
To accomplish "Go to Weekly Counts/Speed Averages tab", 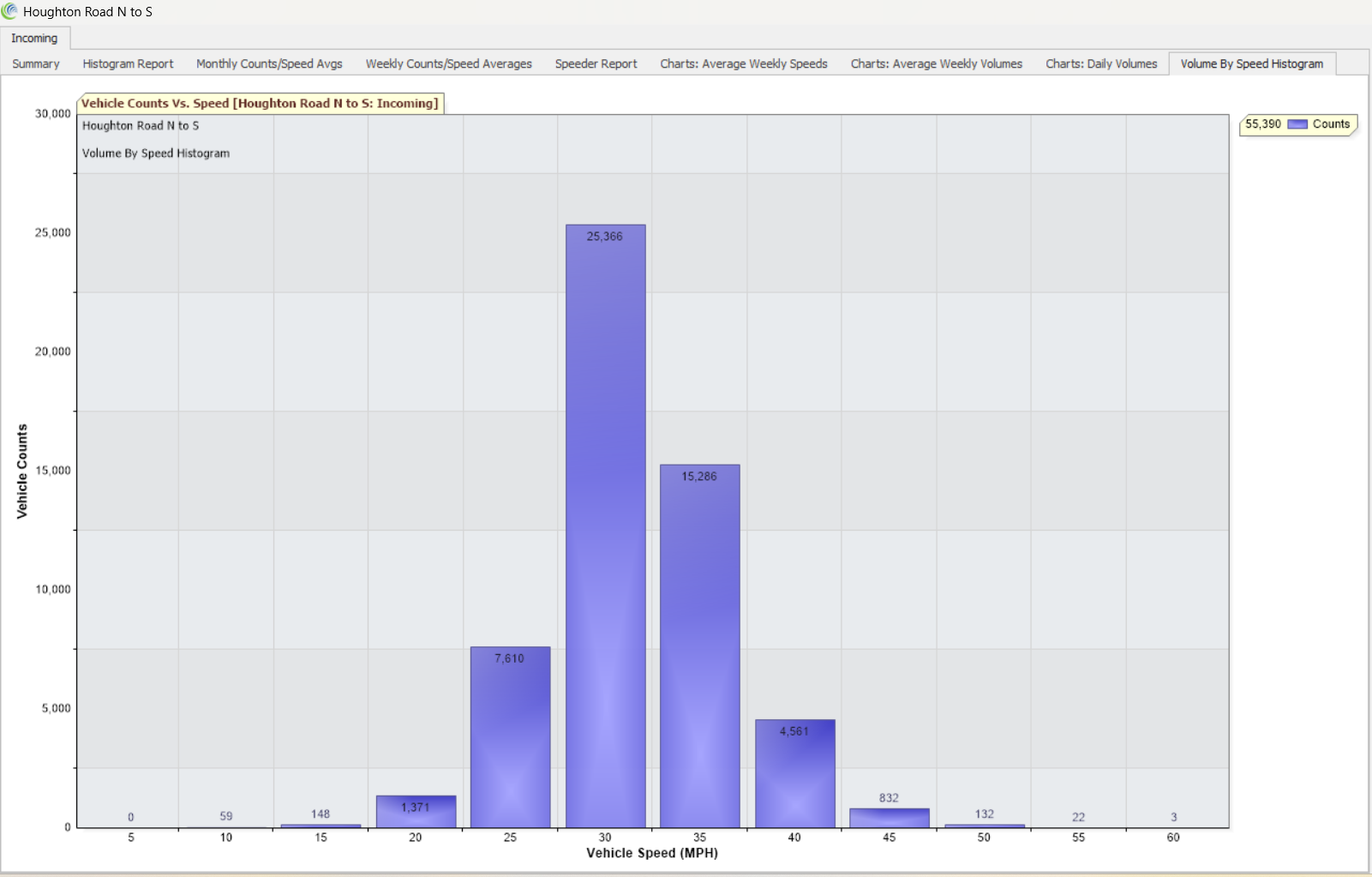I will point(448,64).
